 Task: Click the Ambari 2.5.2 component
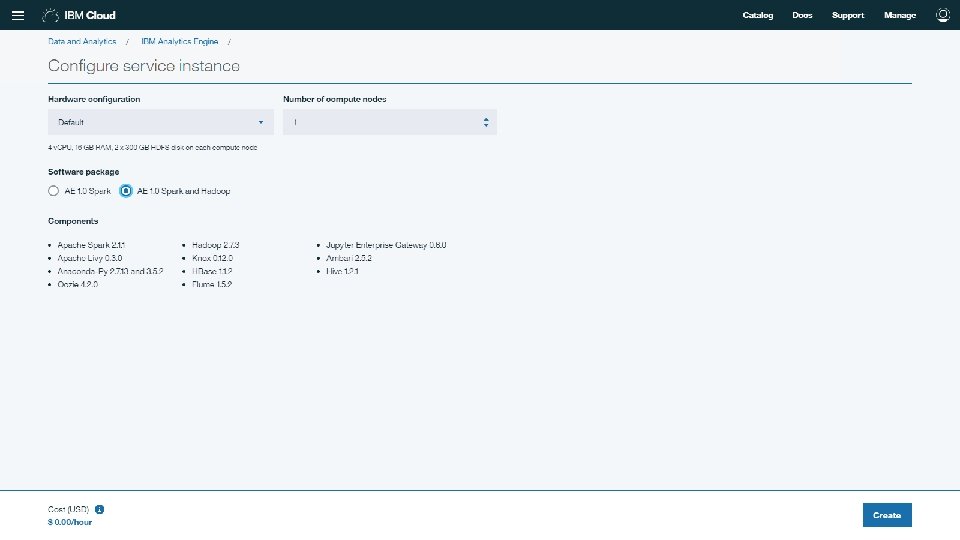coord(348,258)
